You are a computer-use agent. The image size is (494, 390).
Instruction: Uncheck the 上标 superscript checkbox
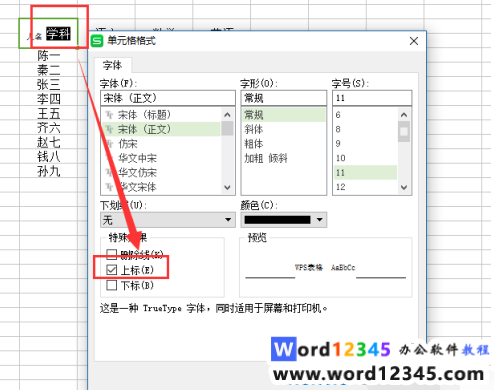(111, 270)
